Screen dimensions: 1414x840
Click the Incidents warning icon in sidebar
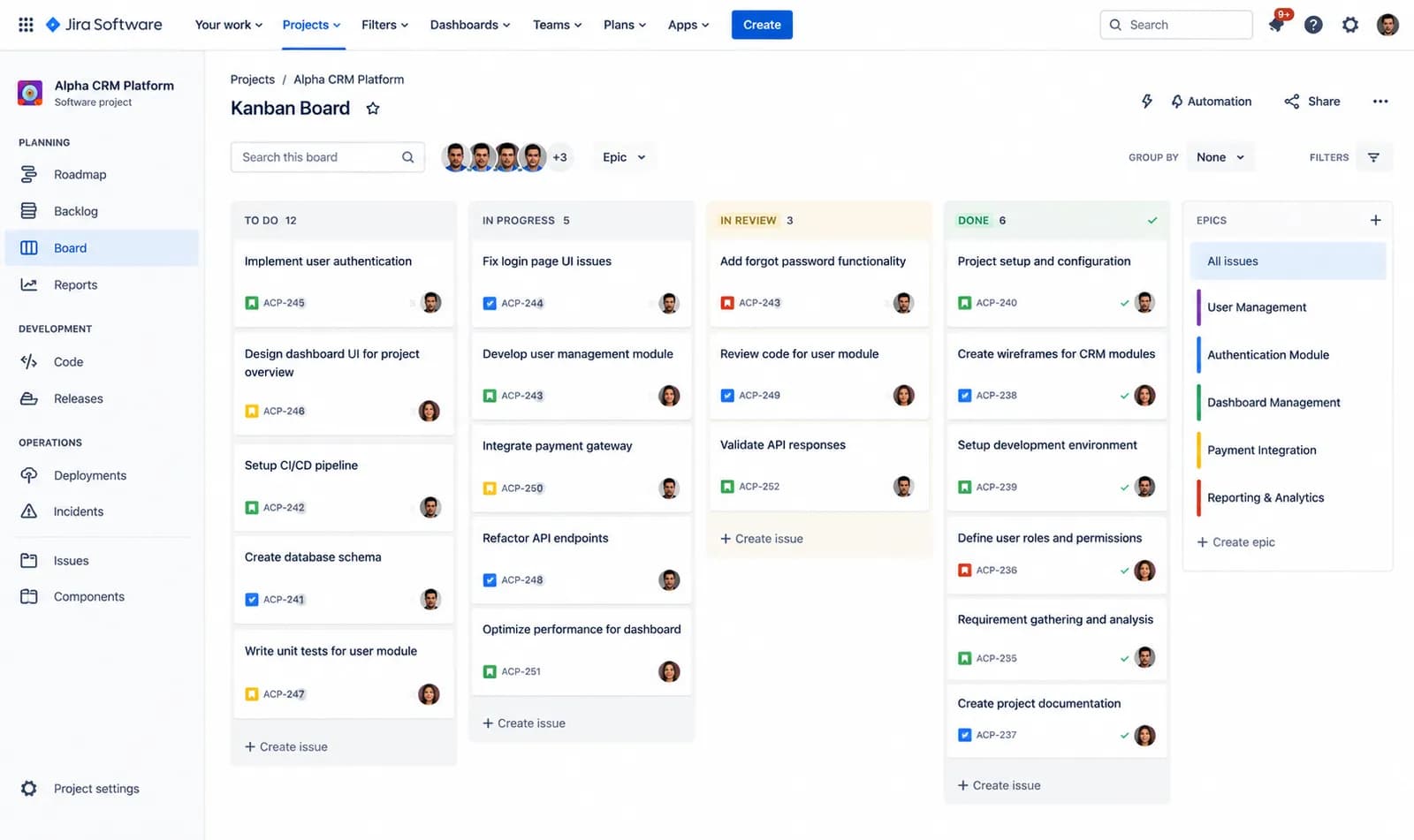tap(28, 511)
